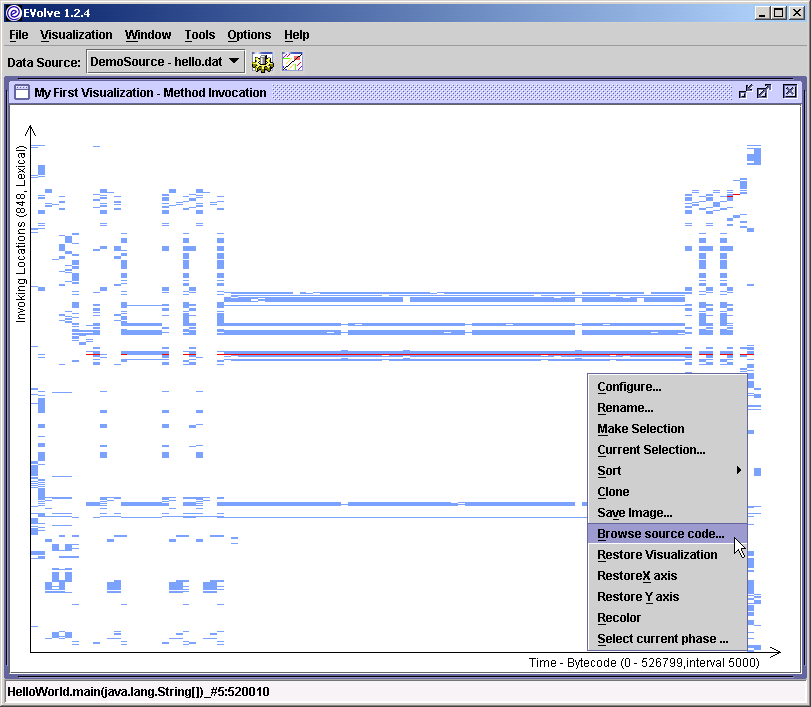Viewport: 811px width, 707px height.
Task: Choose Current Selection... menu entry
Action: tap(667, 449)
